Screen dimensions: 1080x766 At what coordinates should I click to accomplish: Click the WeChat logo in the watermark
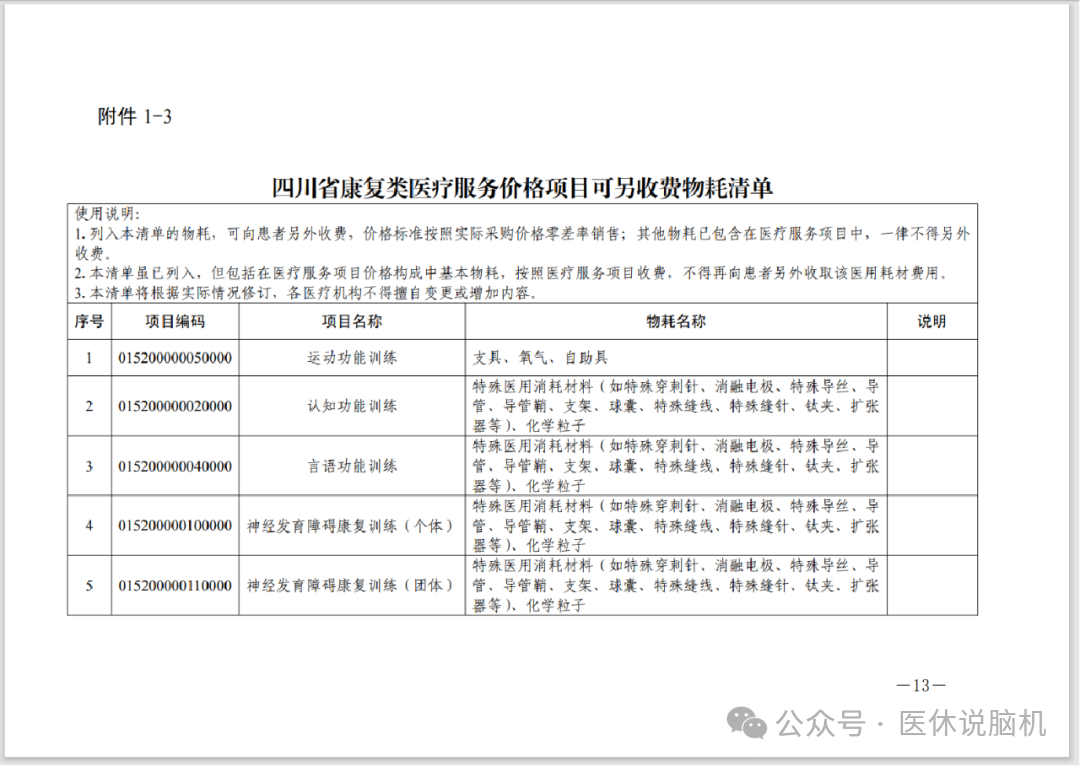[x=748, y=722]
